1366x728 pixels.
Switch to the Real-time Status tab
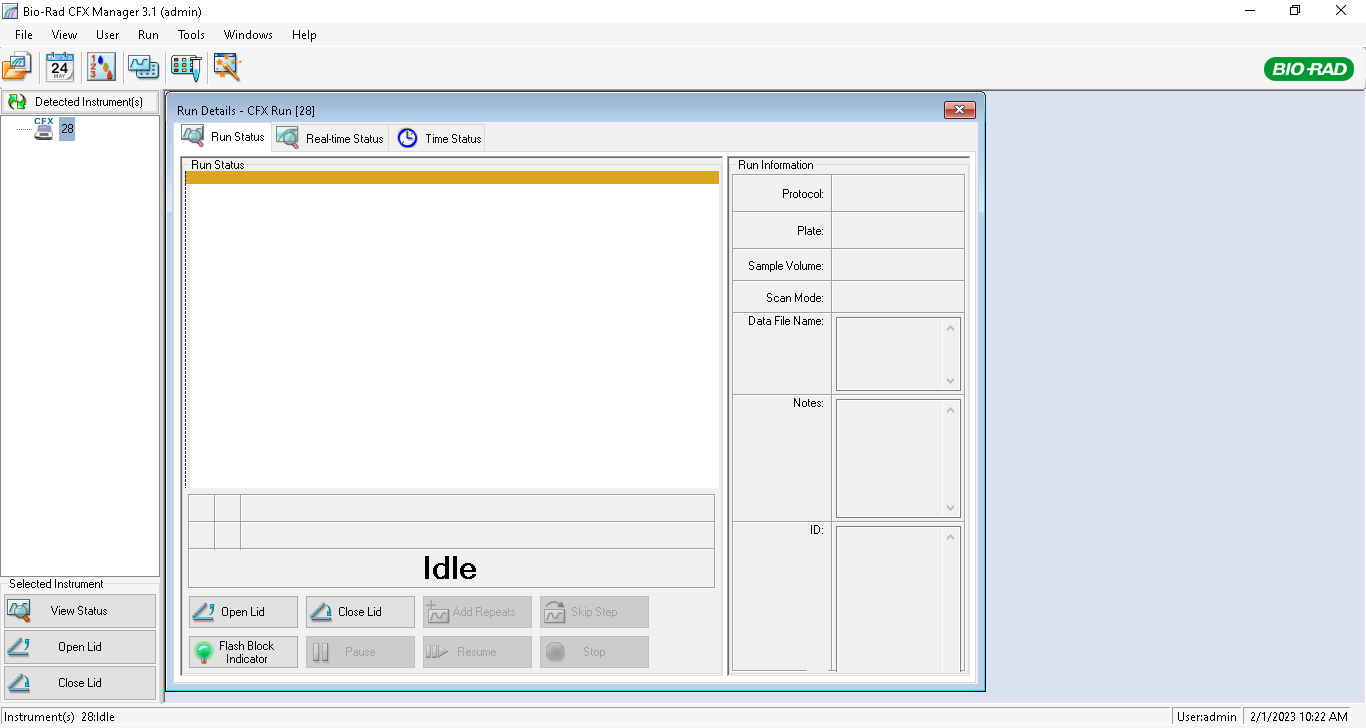[x=331, y=139]
